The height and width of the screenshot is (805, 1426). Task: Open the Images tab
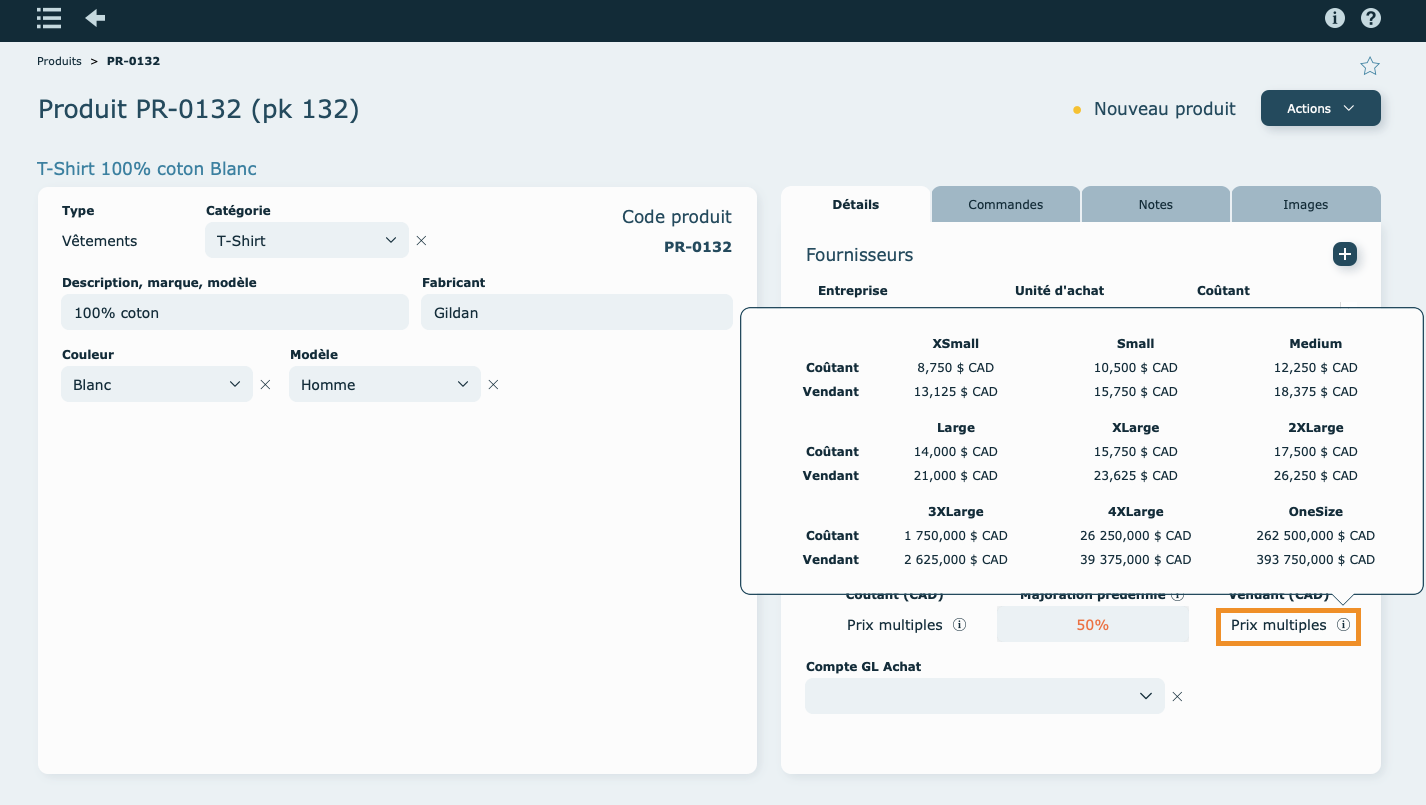[x=1305, y=205]
